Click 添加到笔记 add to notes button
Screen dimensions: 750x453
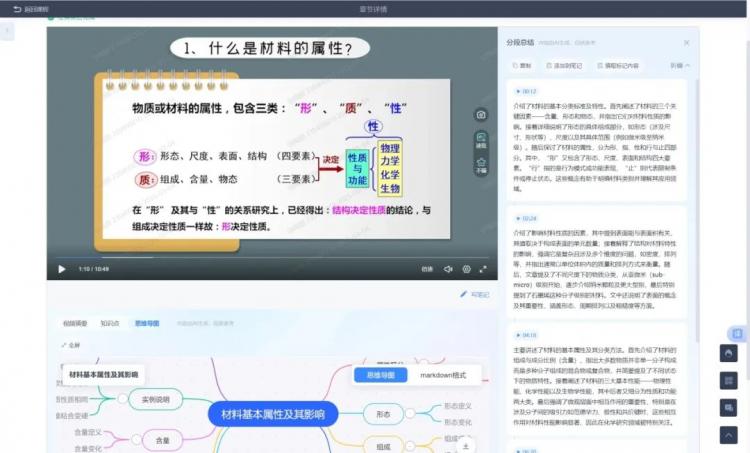coord(564,66)
